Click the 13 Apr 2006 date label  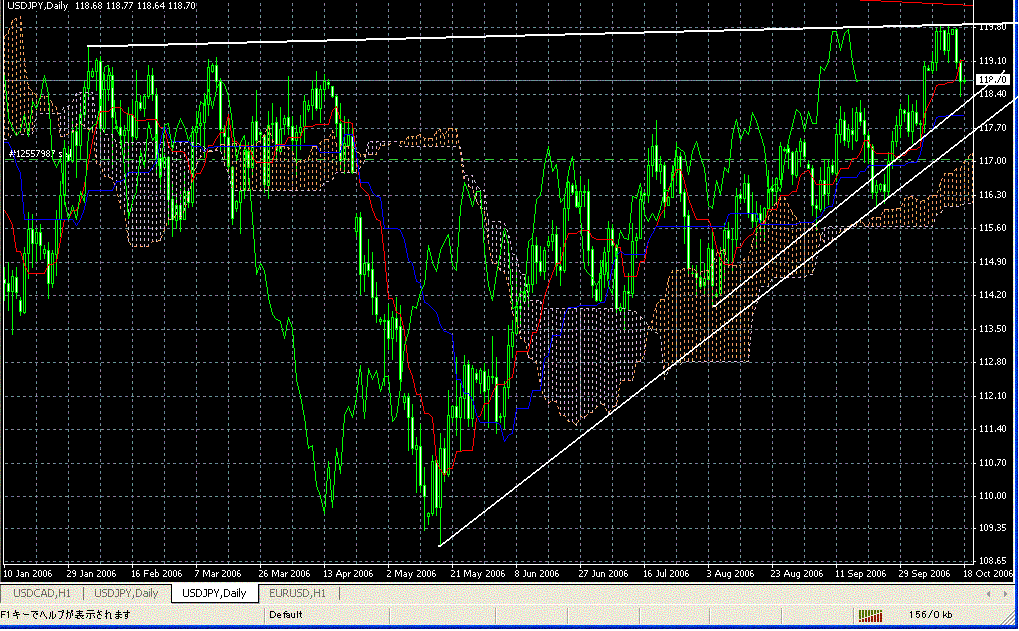pyautogui.click(x=348, y=574)
